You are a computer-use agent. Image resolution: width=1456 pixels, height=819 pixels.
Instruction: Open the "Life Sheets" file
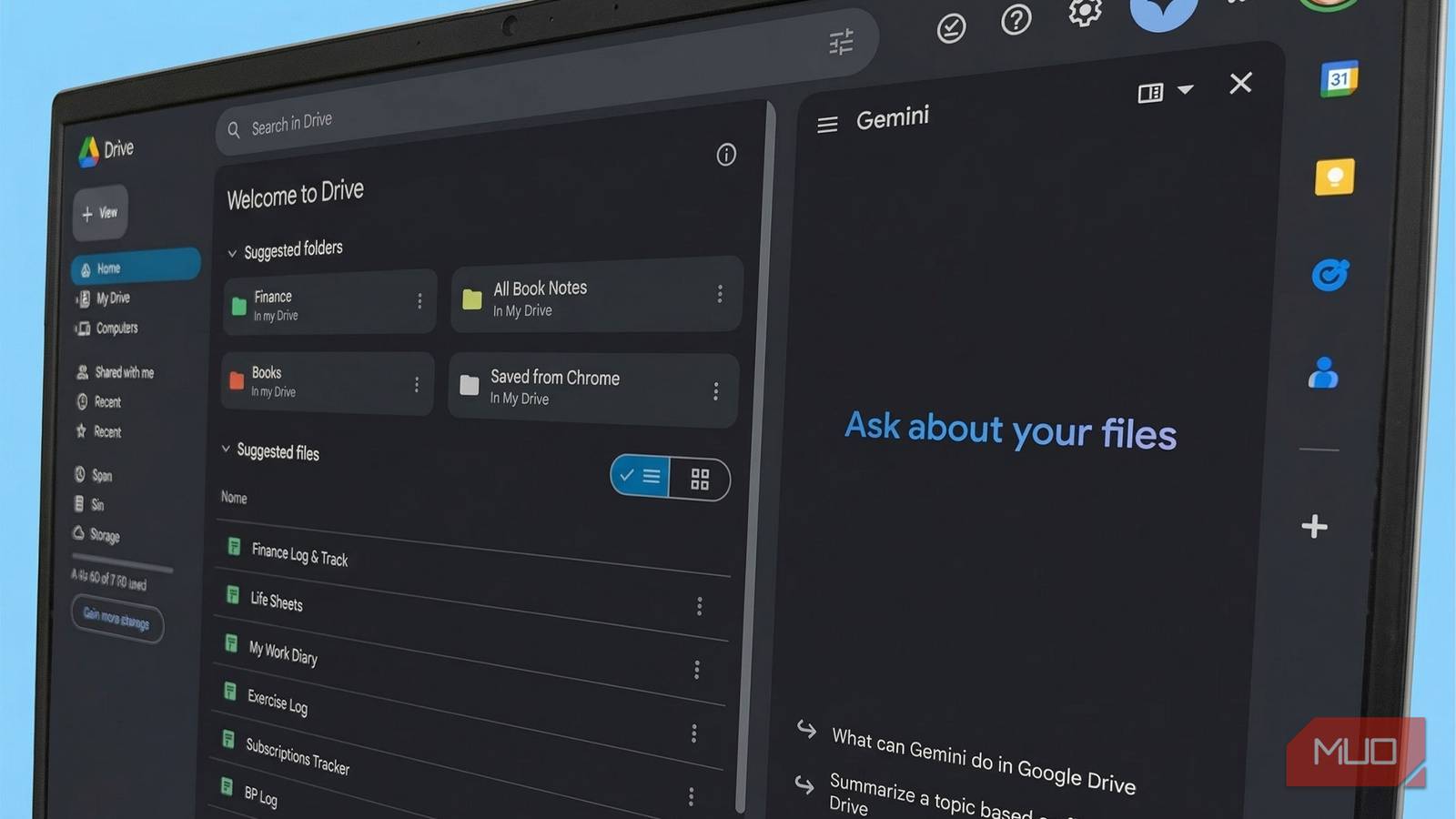[277, 601]
